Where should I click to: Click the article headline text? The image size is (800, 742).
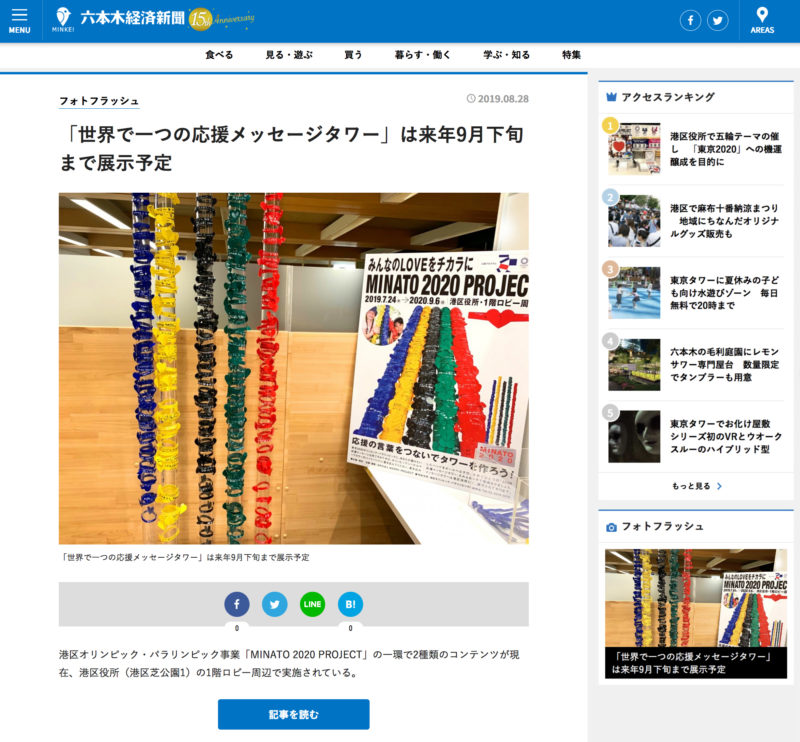tap(292, 149)
